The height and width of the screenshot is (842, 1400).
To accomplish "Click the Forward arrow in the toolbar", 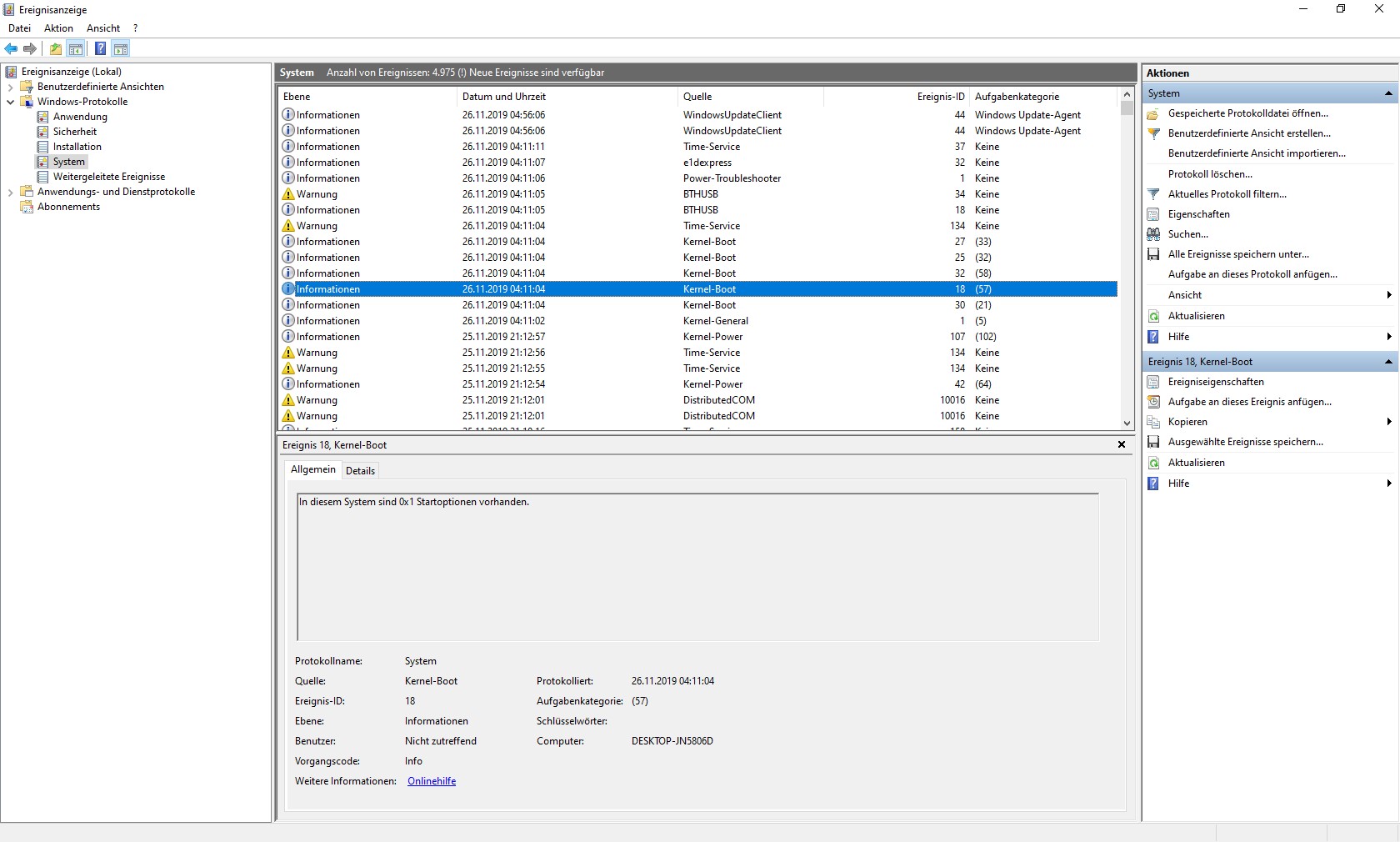I will pyautogui.click(x=30, y=48).
